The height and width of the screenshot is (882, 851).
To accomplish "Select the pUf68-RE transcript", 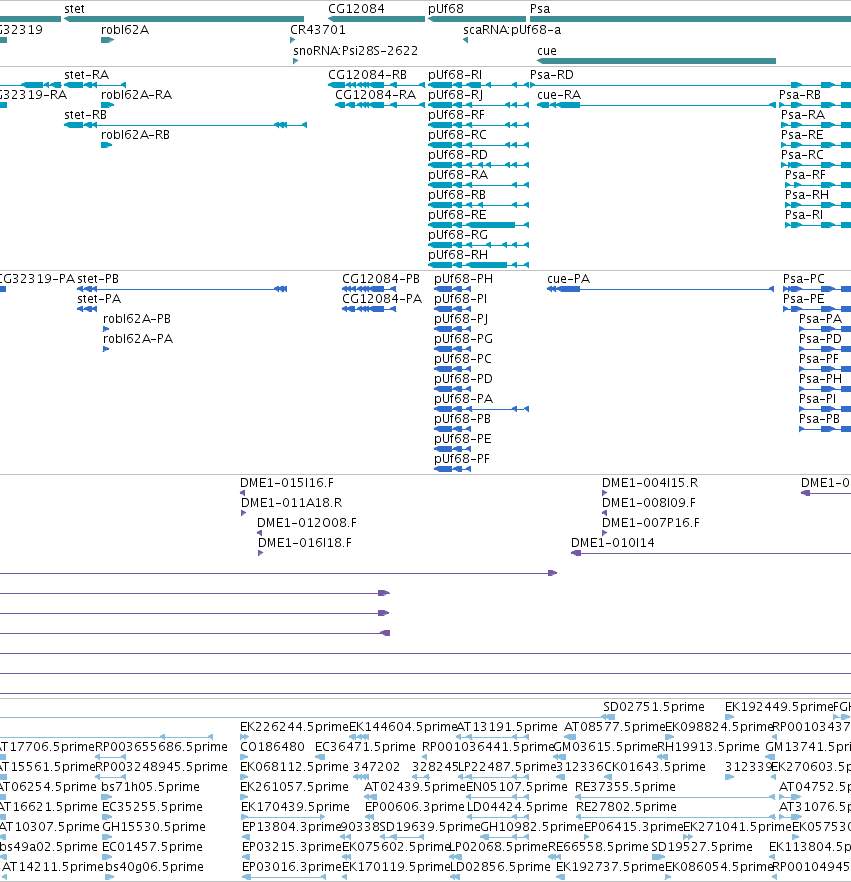I will pos(479,225).
